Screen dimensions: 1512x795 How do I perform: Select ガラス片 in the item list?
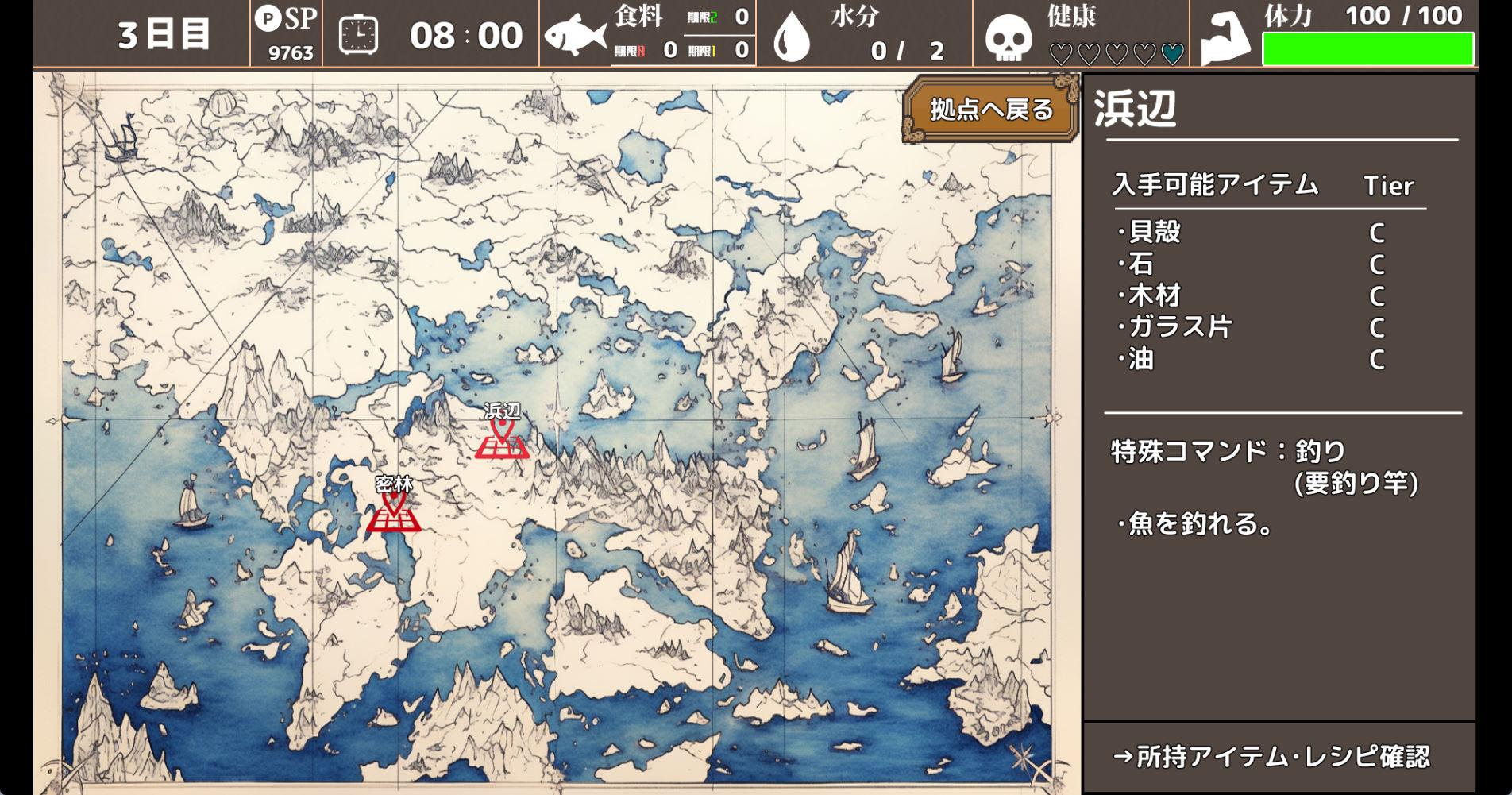tap(1179, 327)
